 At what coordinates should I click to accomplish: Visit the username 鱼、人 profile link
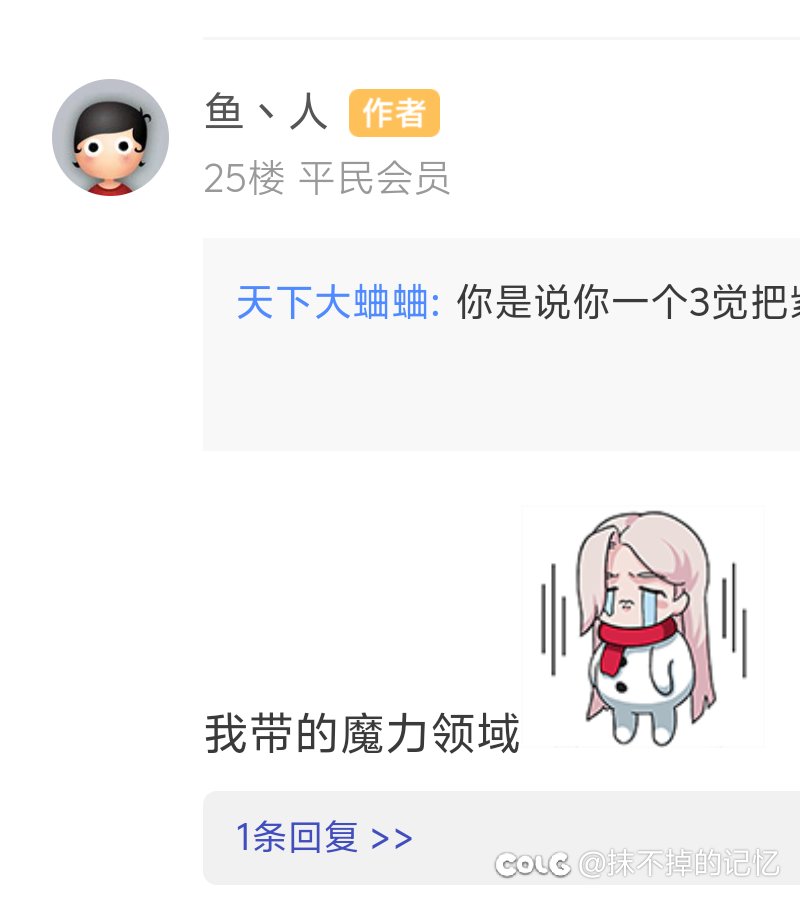[x=266, y=111]
